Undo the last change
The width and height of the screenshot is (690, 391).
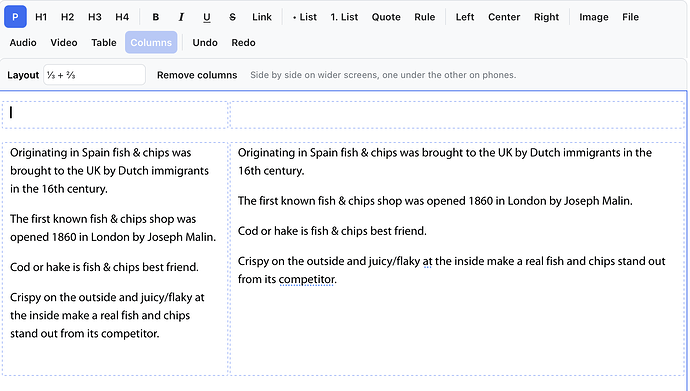click(x=205, y=42)
